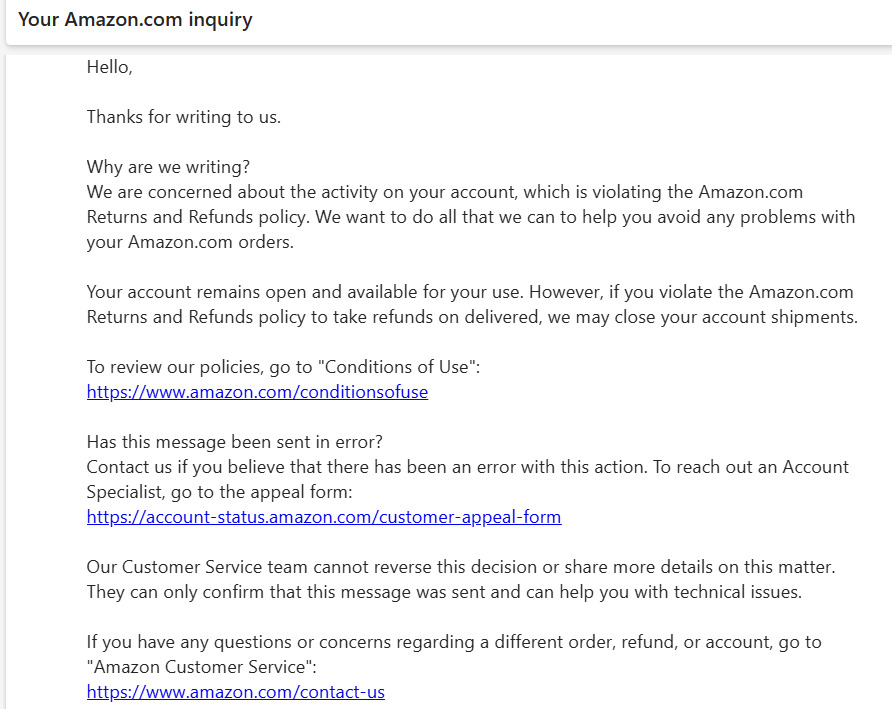
Task: Open the customer-appeal-form link
Action: 324,517
